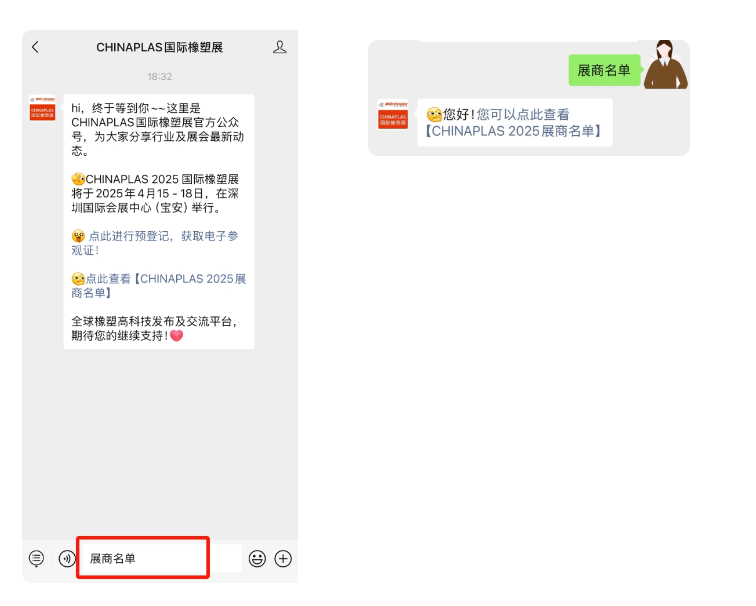
Task: Tap the 18:32 timestamp label
Action: click(160, 76)
